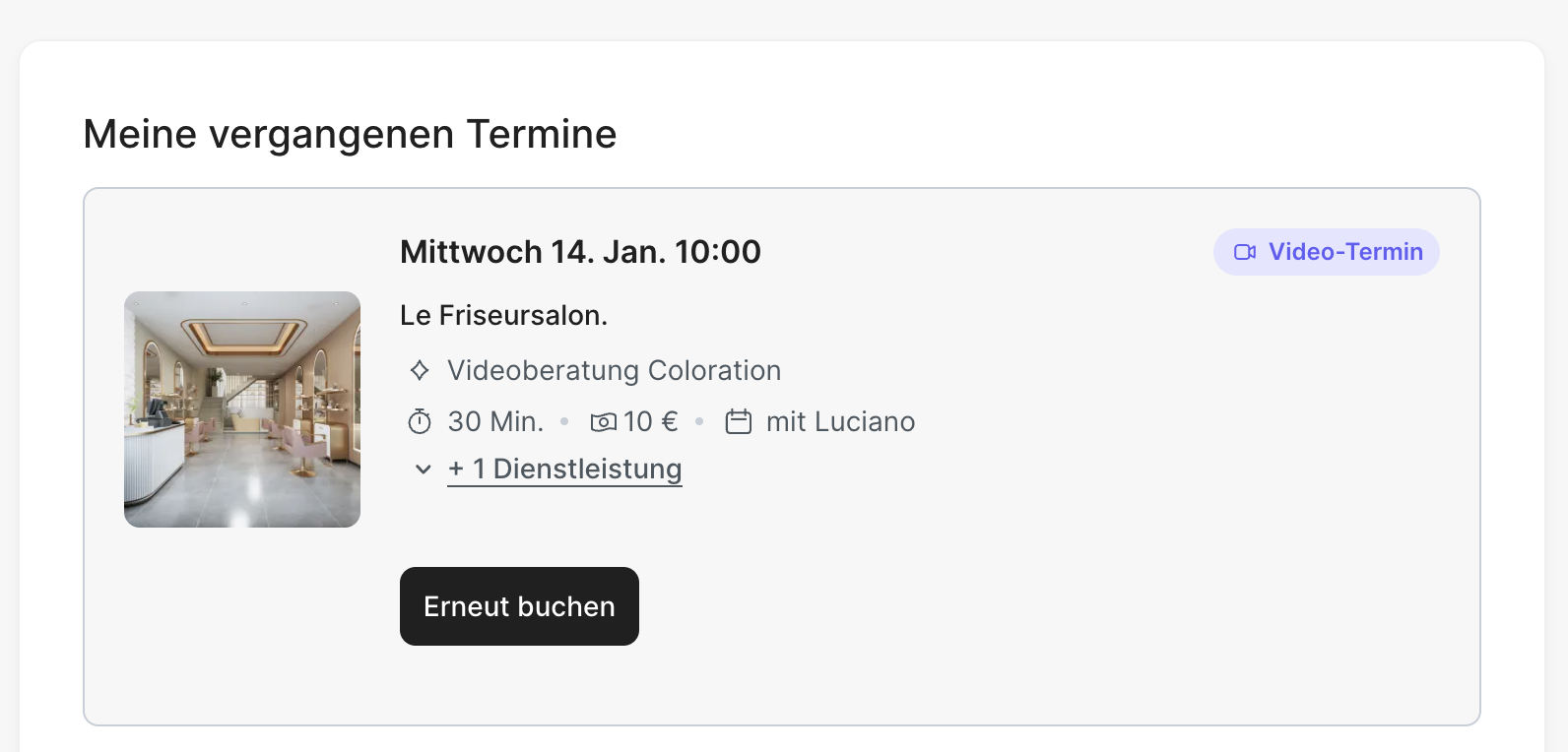Image resolution: width=1568 pixels, height=752 pixels.
Task: Open the salon interior thumbnail image
Action: point(242,409)
